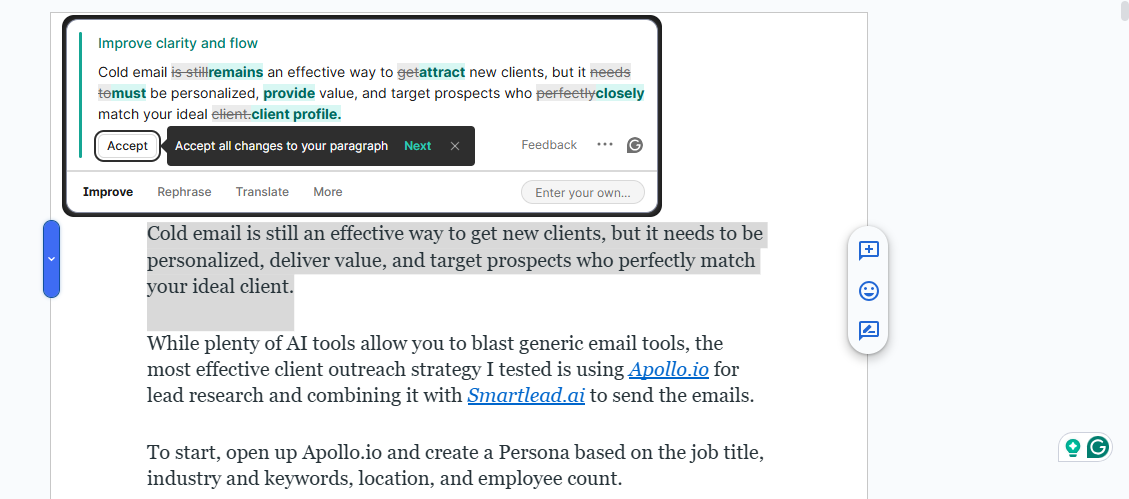1129x499 pixels.
Task: Select the Improve tab
Action: [108, 192]
